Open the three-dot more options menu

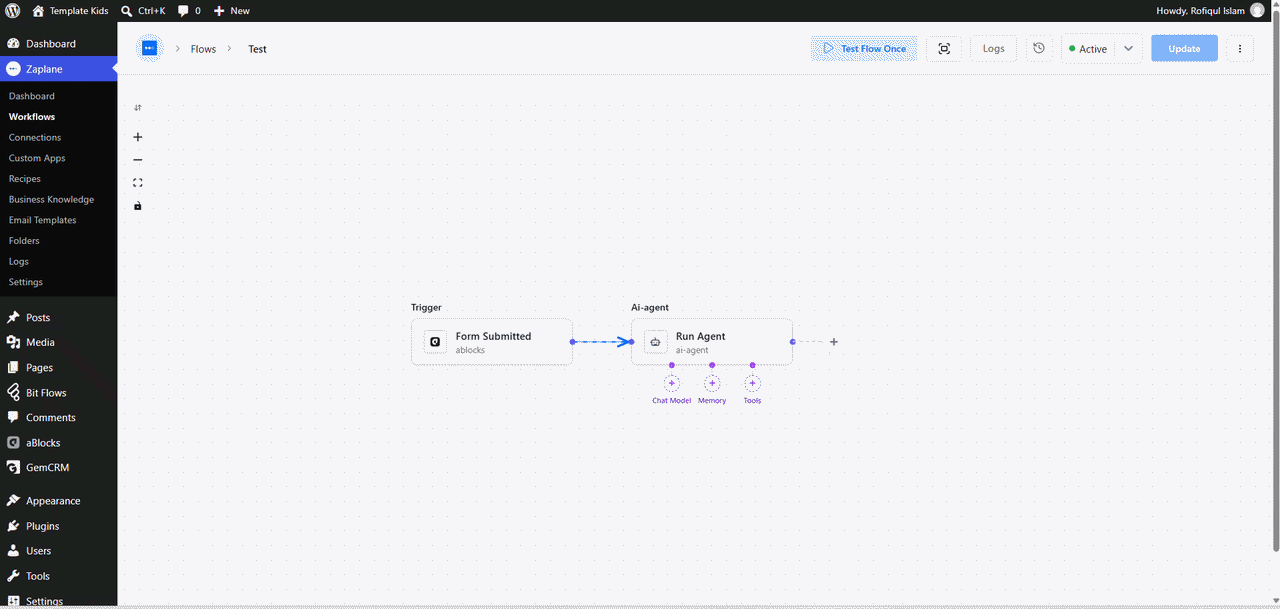pyautogui.click(x=1240, y=48)
